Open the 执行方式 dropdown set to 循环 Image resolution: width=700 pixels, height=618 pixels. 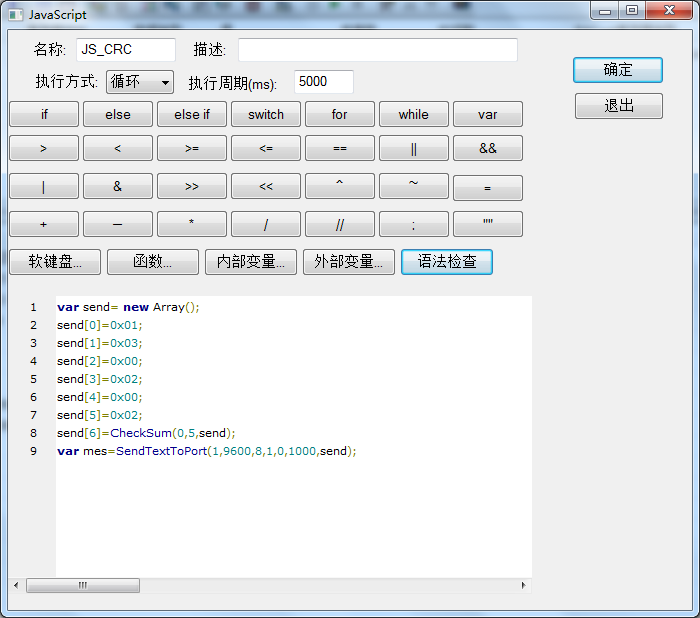(140, 82)
